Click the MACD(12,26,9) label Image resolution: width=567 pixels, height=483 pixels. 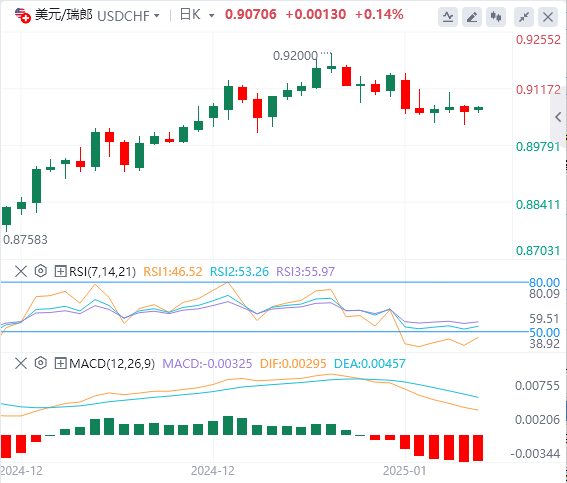click(x=112, y=363)
